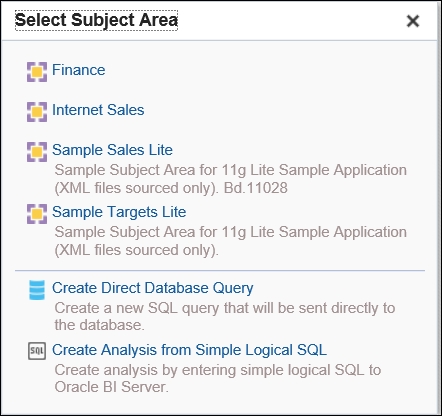Close the Select Subject Area dialog
This screenshot has height=416, width=442.
pos(413,21)
